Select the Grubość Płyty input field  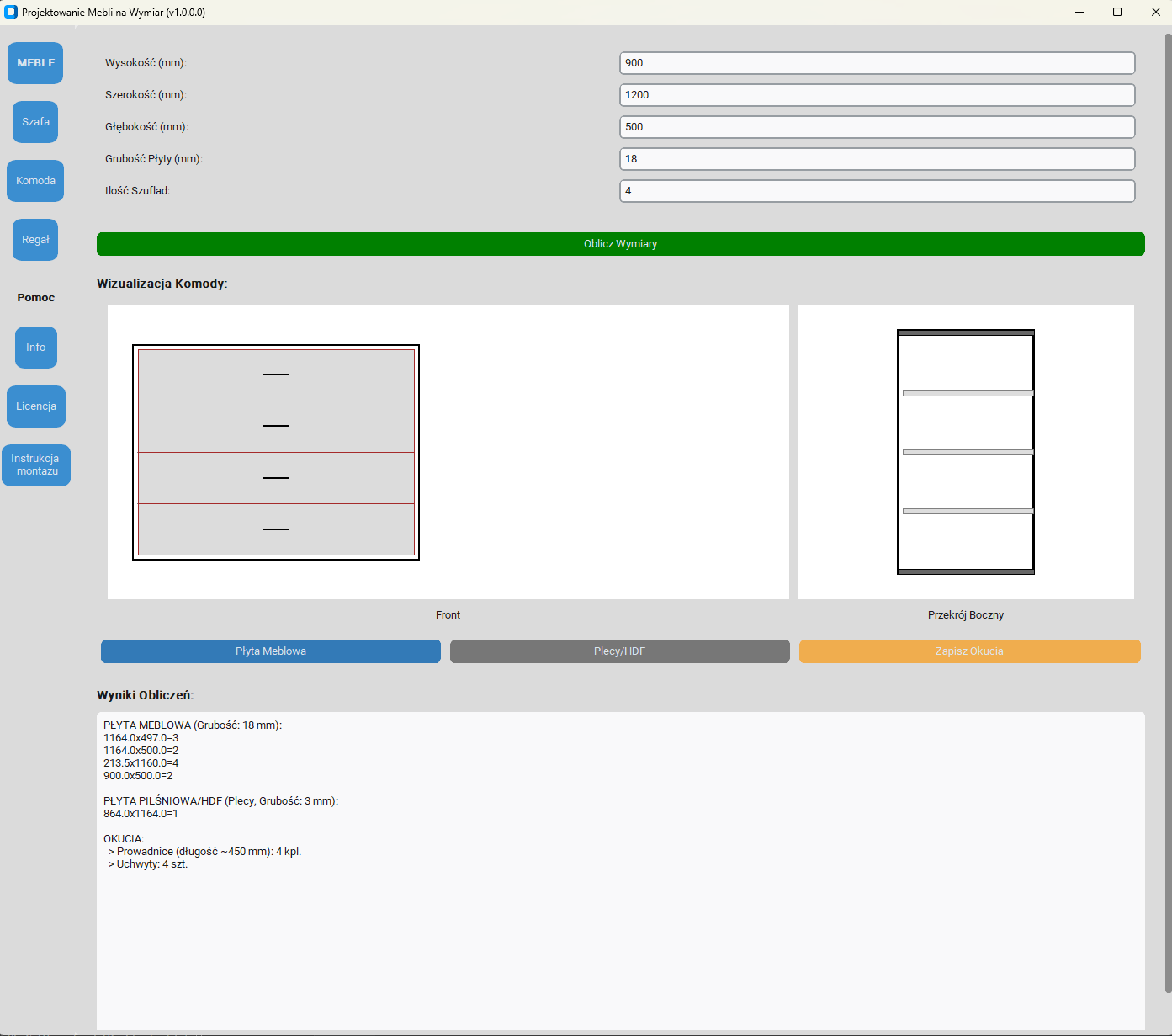(877, 159)
